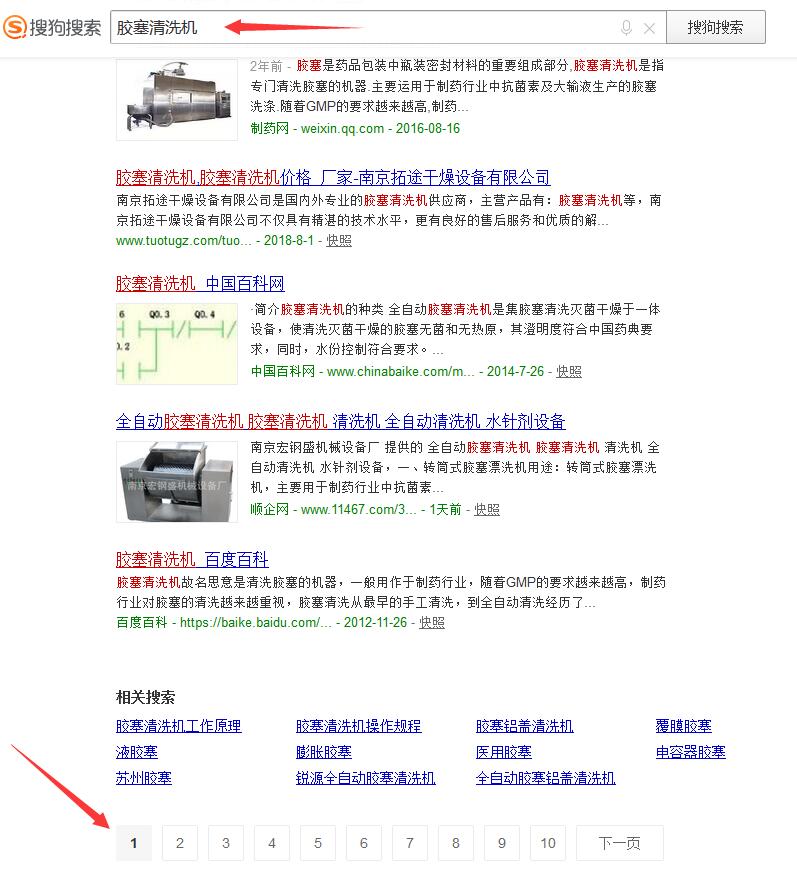Image resolution: width=797 pixels, height=885 pixels.
Task: Open the first result's machine thumbnail image
Action: click(176, 99)
